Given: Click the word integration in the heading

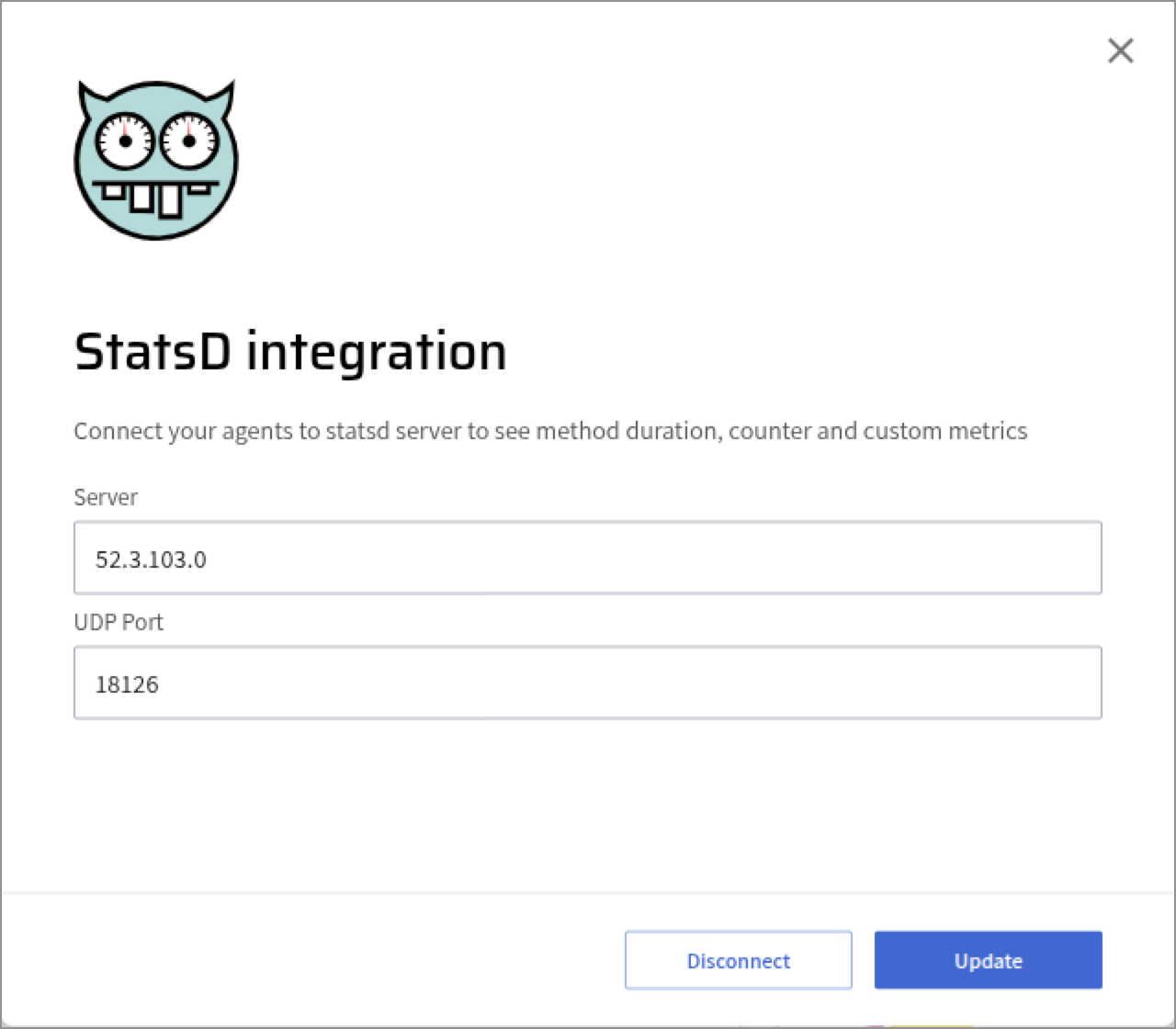Looking at the screenshot, I should pyautogui.click(x=377, y=352).
